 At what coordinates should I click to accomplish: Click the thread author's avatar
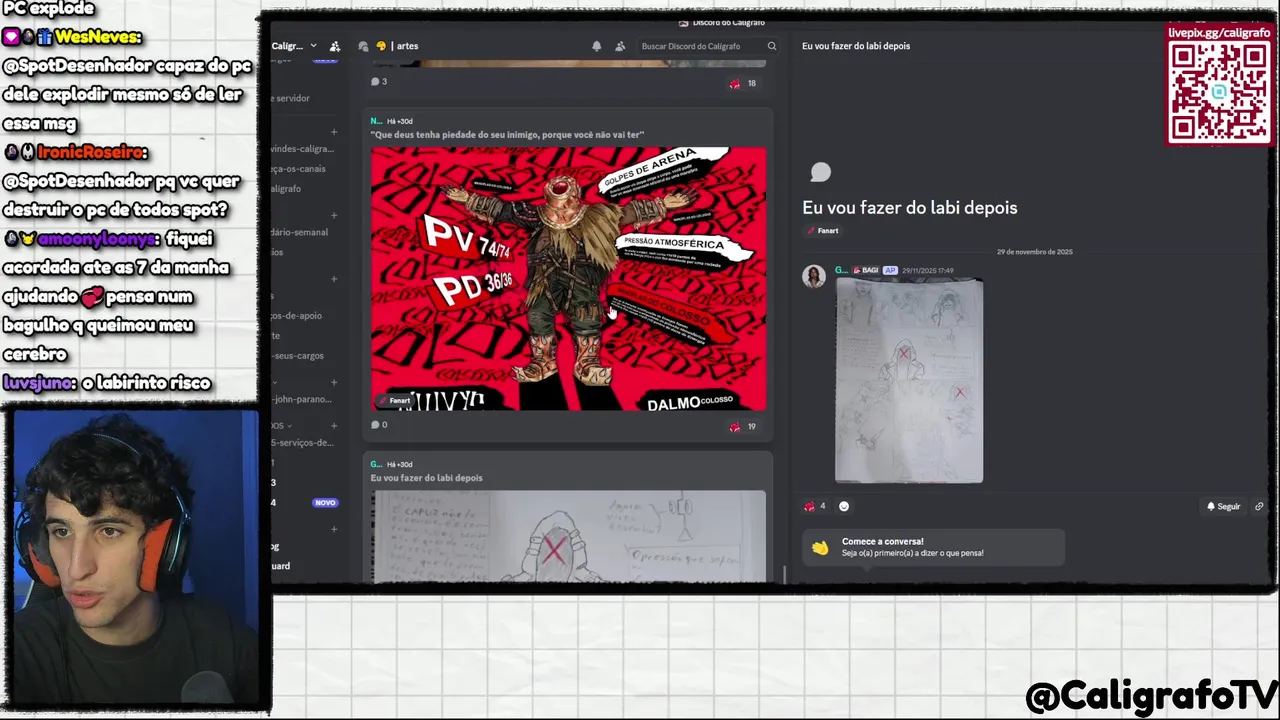(x=814, y=276)
